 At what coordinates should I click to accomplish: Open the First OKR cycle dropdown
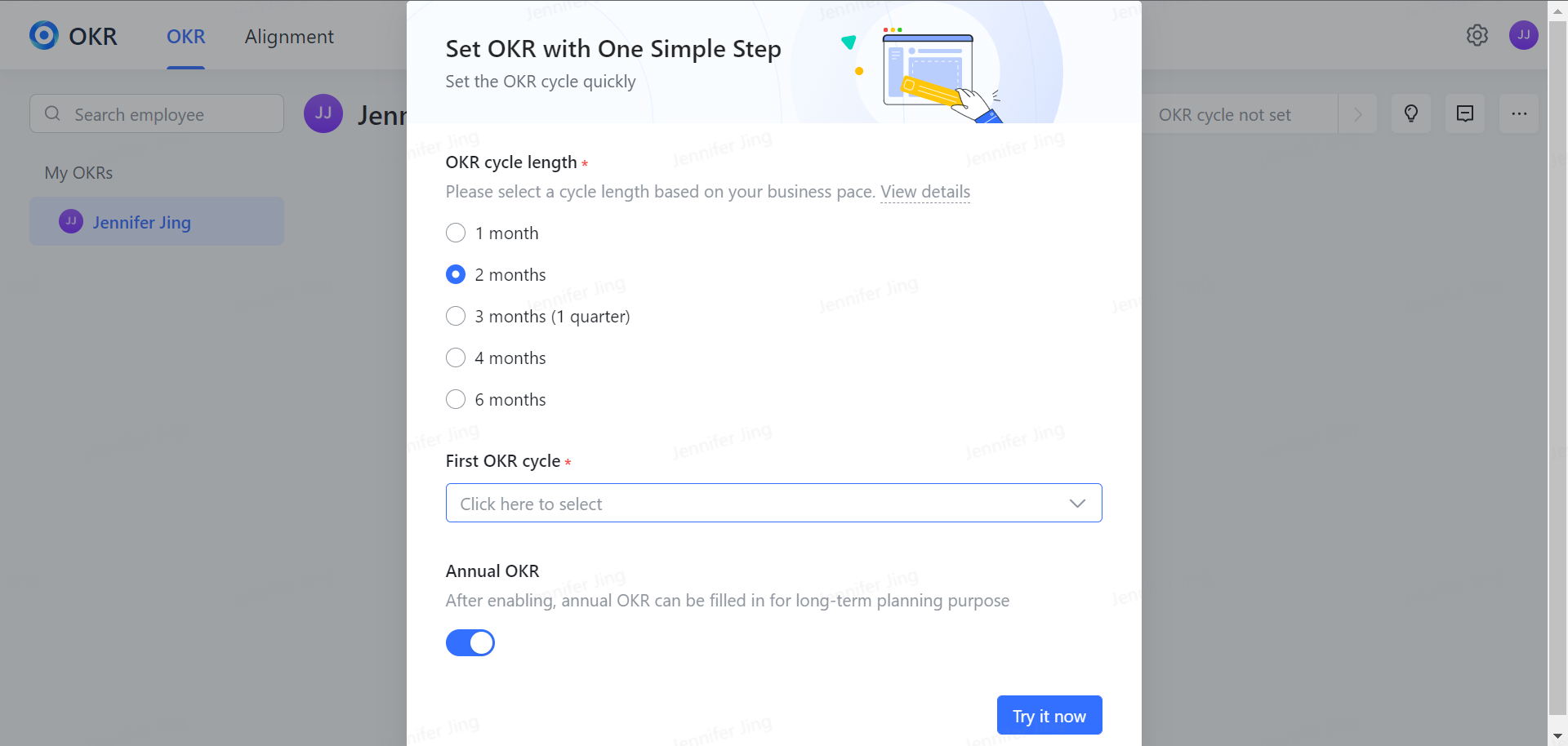pos(773,503)
